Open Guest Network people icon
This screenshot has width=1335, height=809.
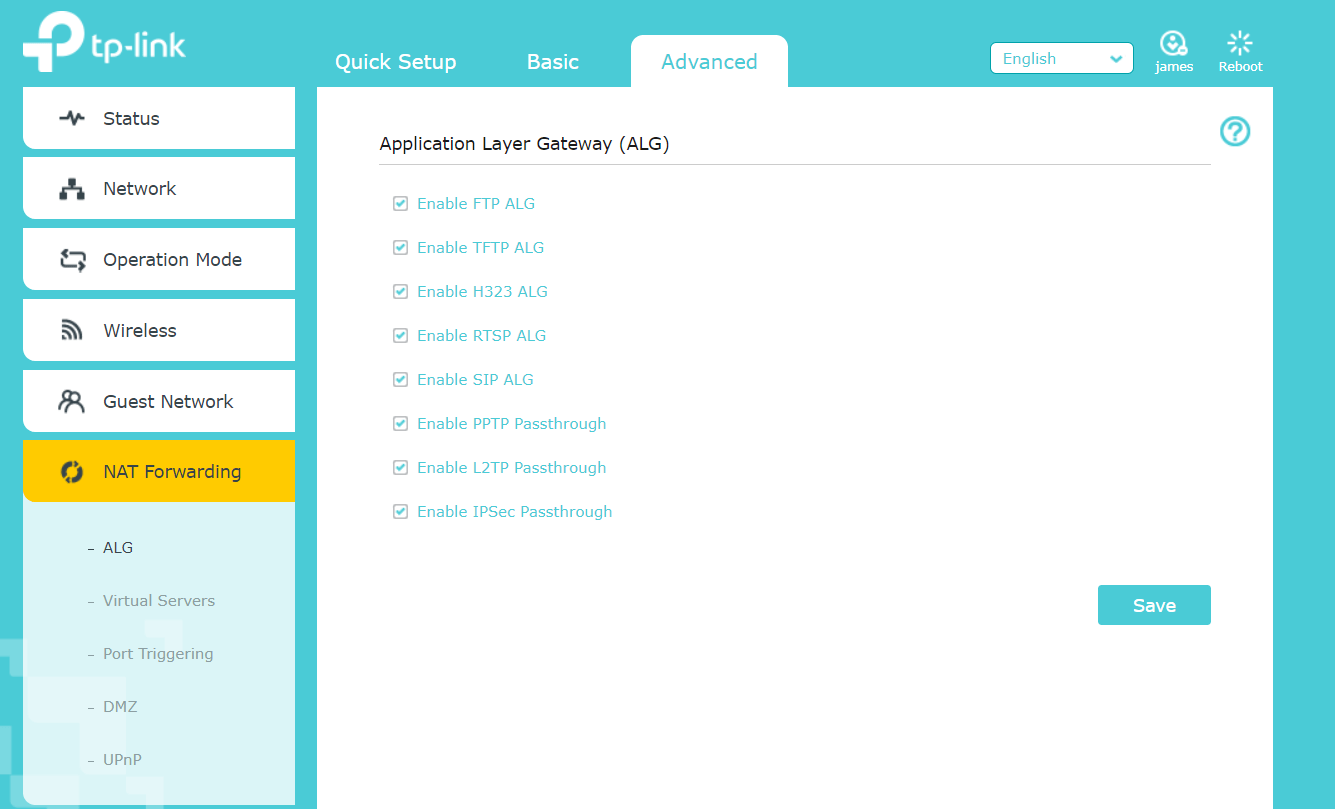pos(72,402)
